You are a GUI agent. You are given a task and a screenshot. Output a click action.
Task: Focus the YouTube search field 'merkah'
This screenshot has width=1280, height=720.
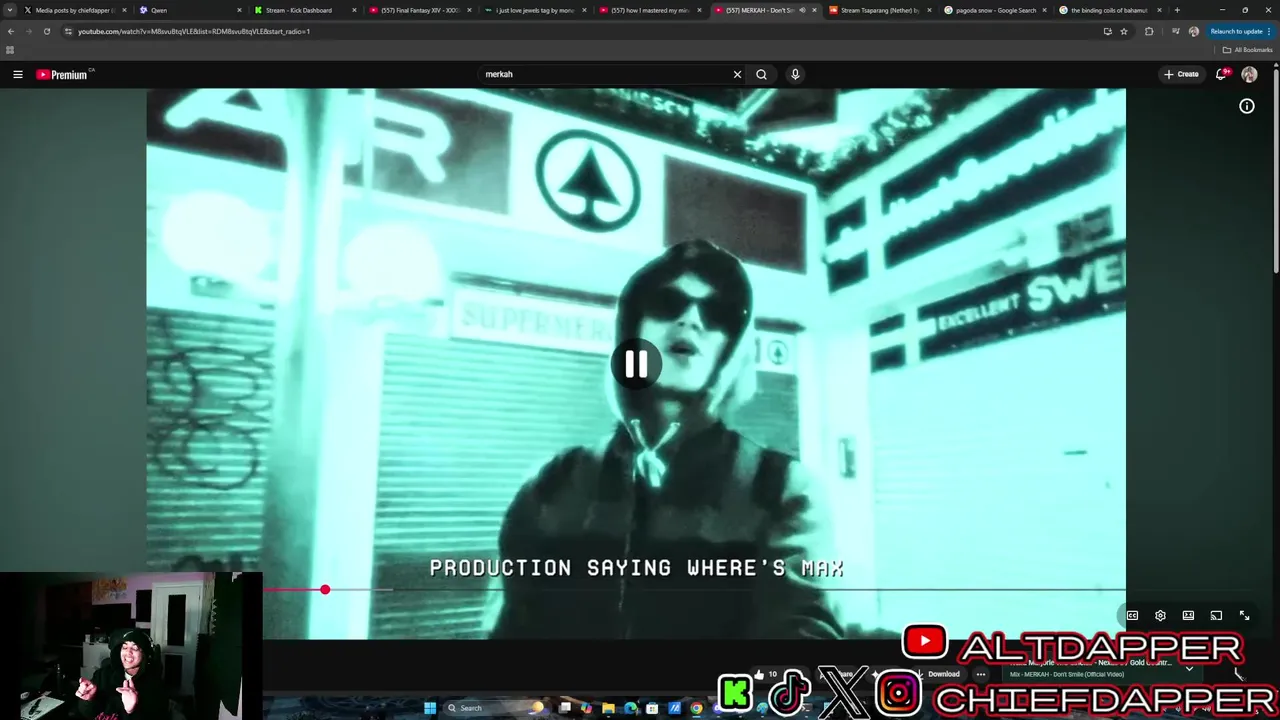tap(605, 74)
